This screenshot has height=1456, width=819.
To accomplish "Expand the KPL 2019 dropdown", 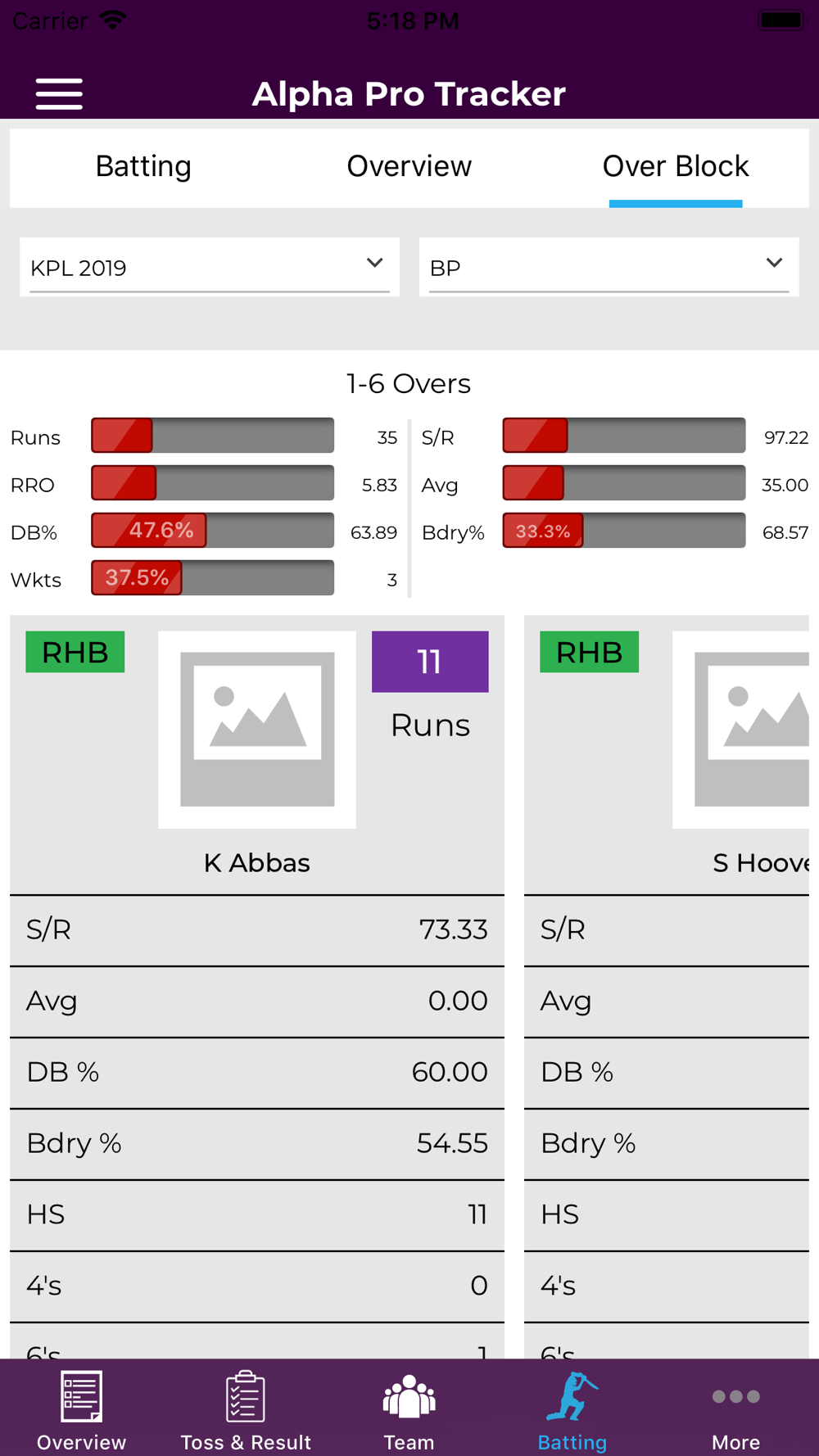I will (210, 267).
